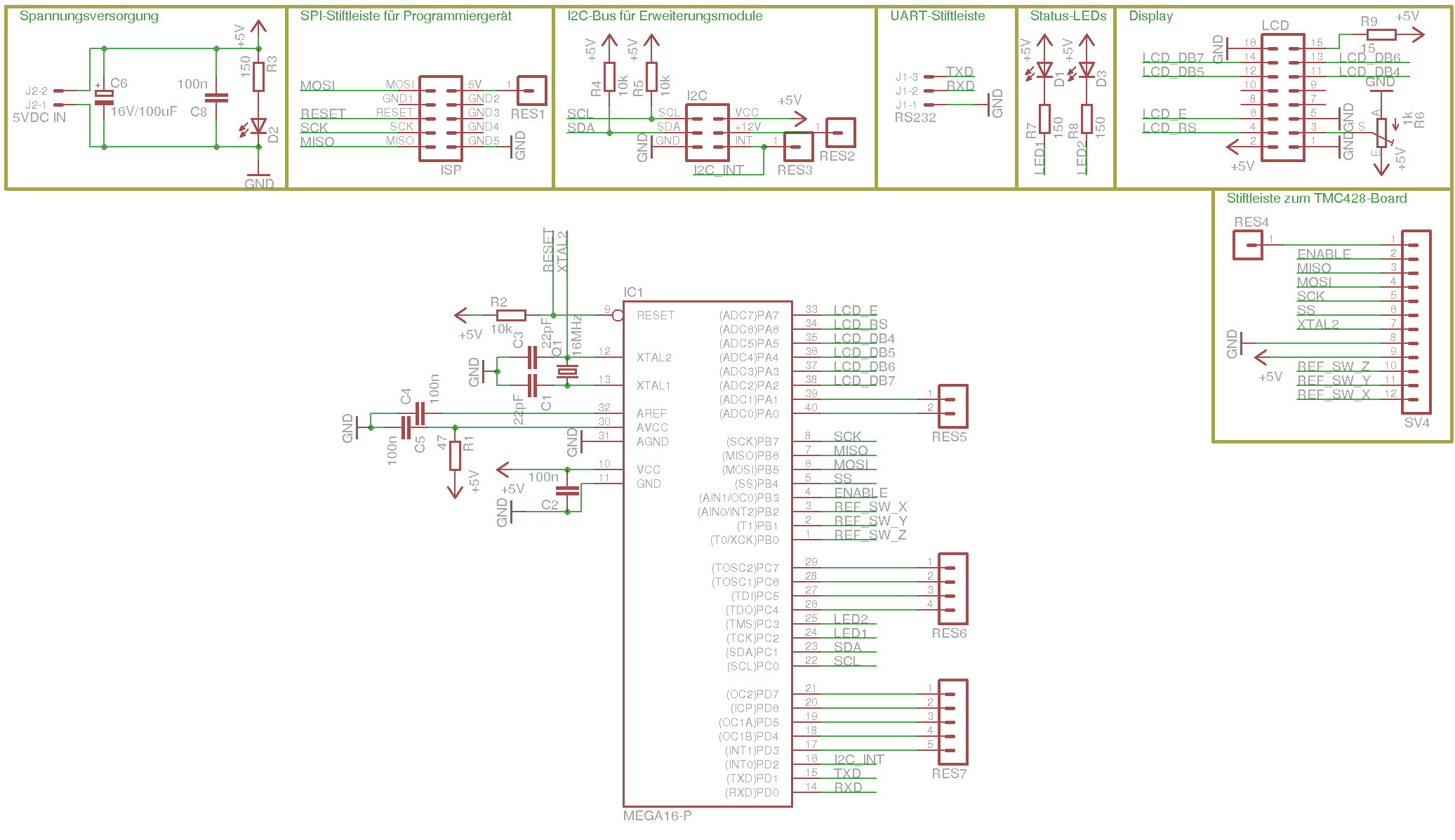This screenshot has height=840, width=1455.
Task: Click the R3 150 ohm resistor
Action: pos(258,76)
